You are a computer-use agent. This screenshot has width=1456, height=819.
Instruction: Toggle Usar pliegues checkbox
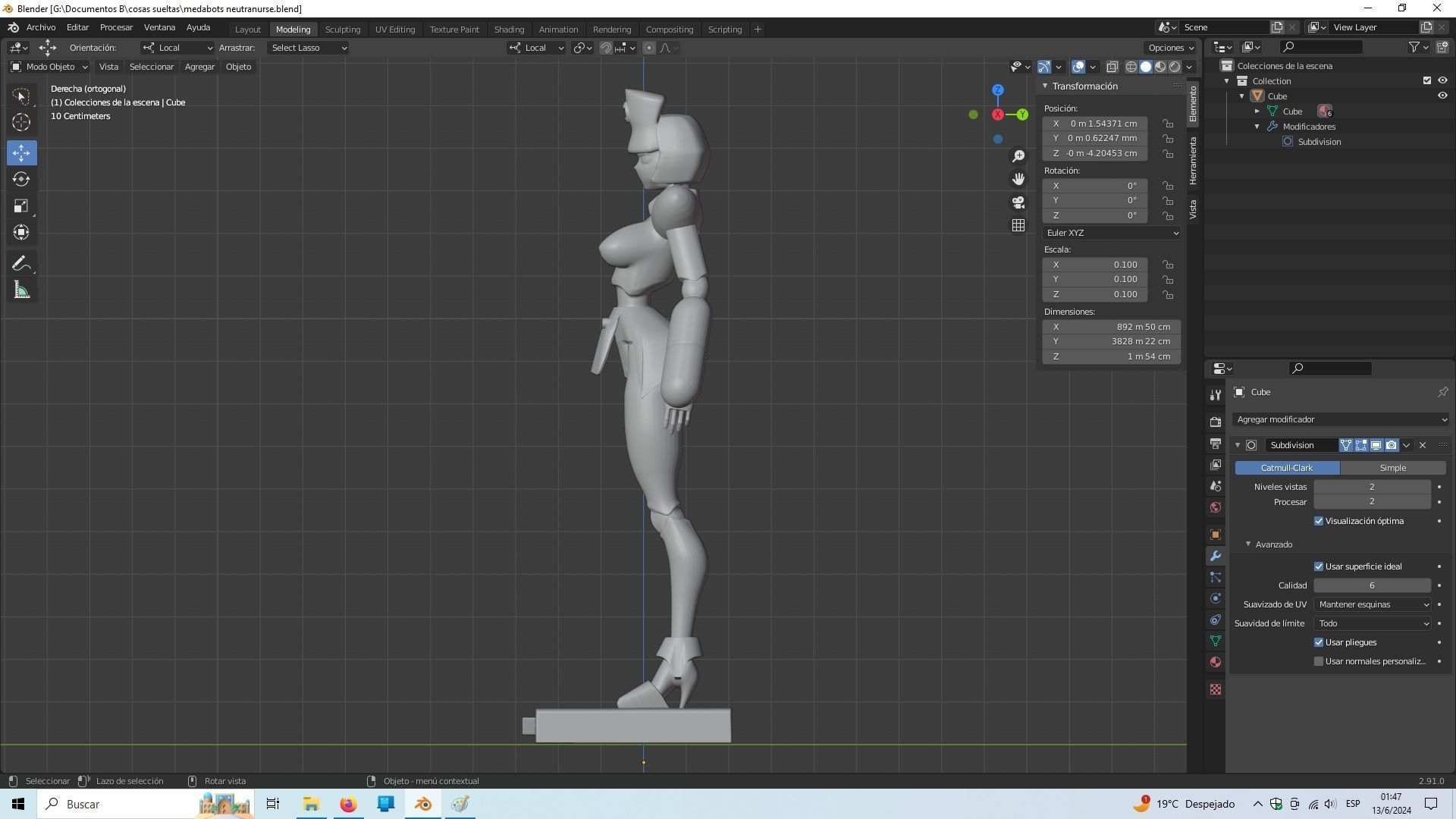tap(1319, 642)
